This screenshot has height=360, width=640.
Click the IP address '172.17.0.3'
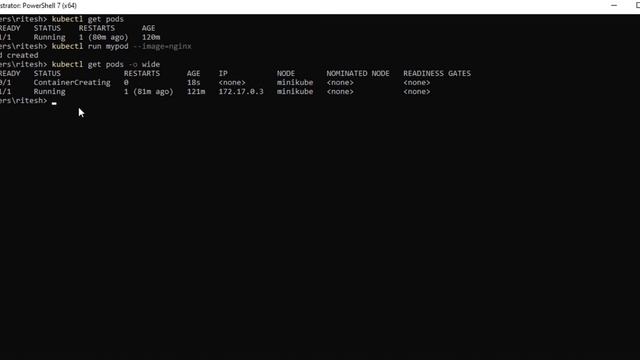point(241,91)
